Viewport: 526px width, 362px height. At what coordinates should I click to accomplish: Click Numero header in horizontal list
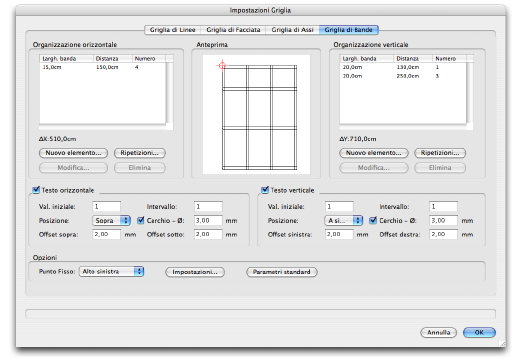click(x=149, y=59)
